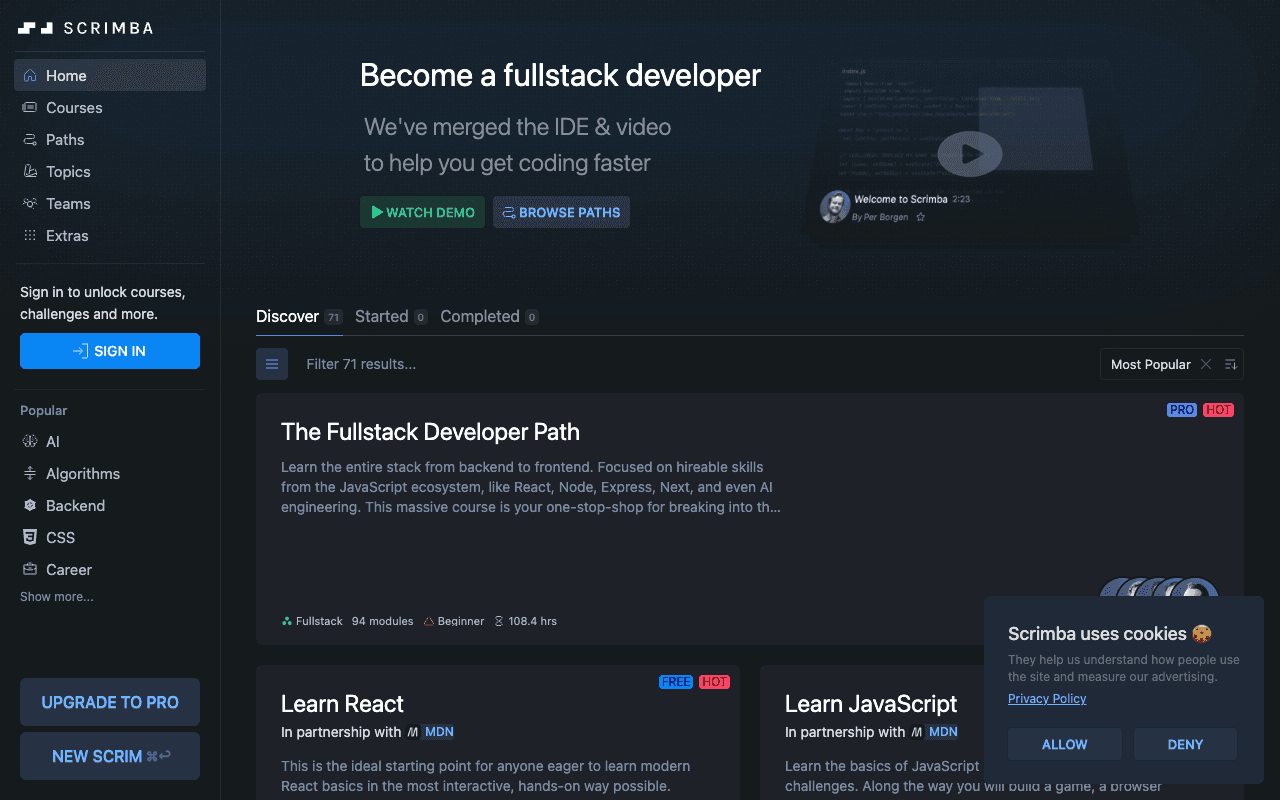
Task: Open the CSS topic
Action: pos(110,537)
